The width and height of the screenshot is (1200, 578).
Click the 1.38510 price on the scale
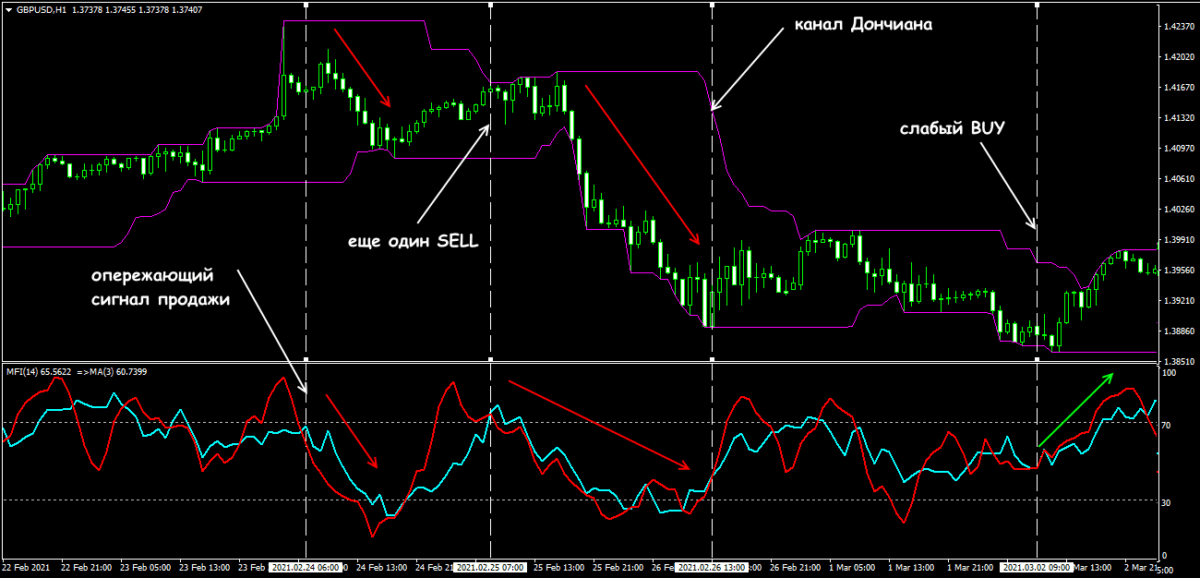point(1178,361)
